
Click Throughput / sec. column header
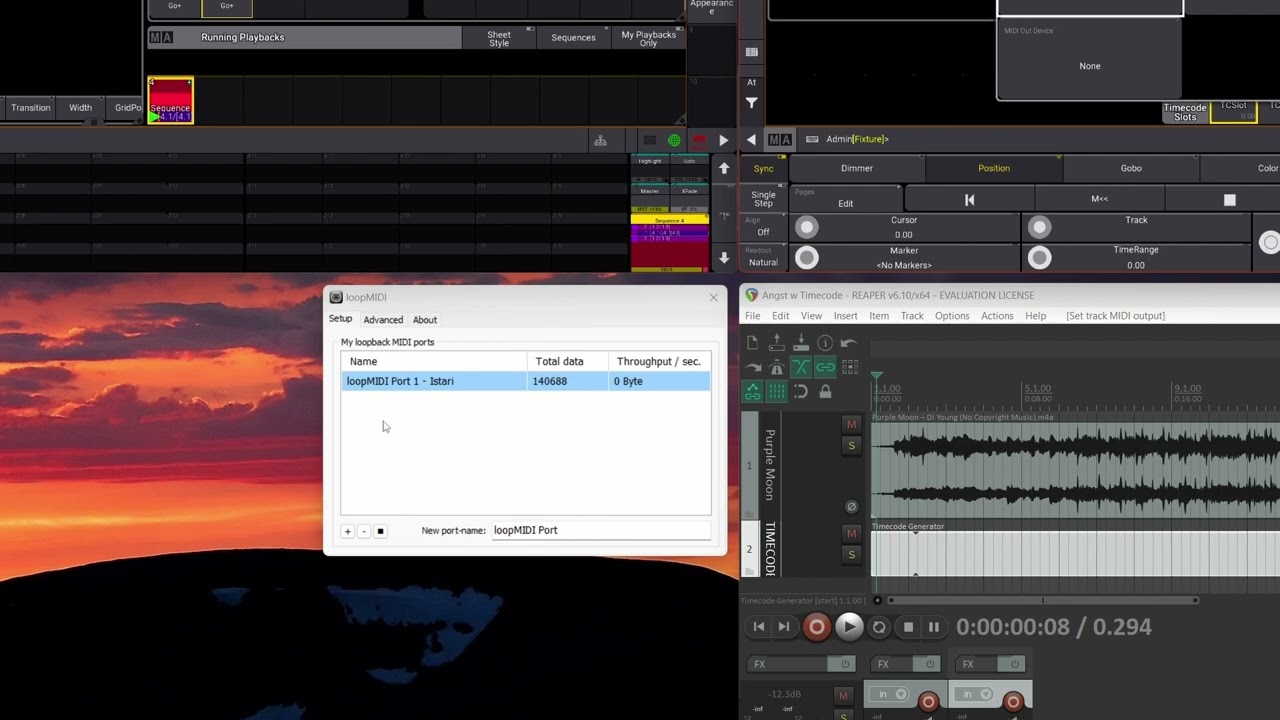coord(659,361)
